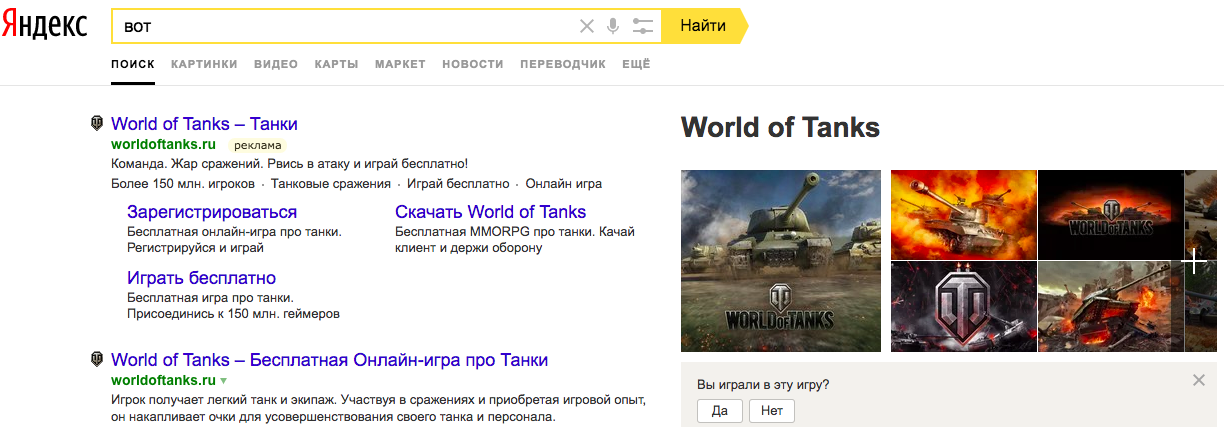Go to the МАРКЕТ tab
The image size is (1224, 427).
400,64
